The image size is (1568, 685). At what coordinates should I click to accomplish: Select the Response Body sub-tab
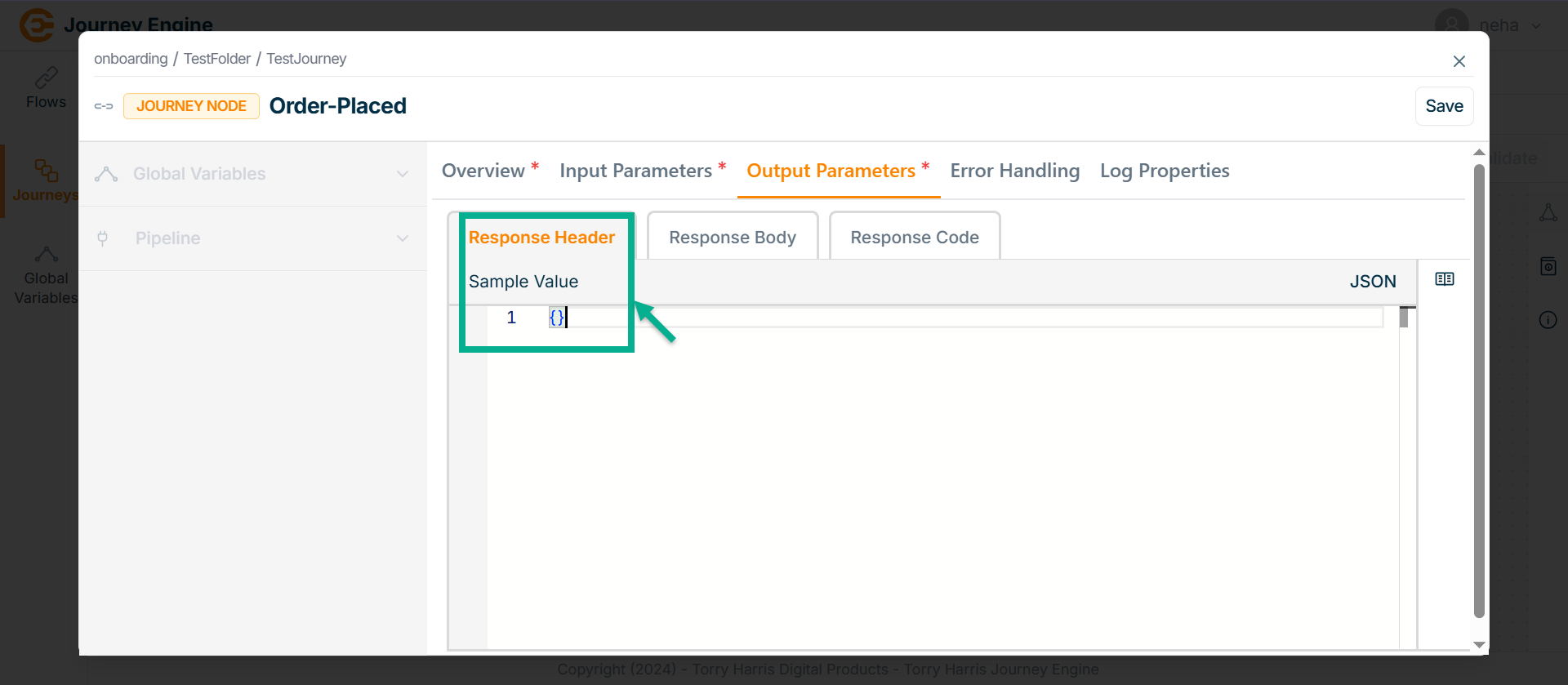pos(732,238)
